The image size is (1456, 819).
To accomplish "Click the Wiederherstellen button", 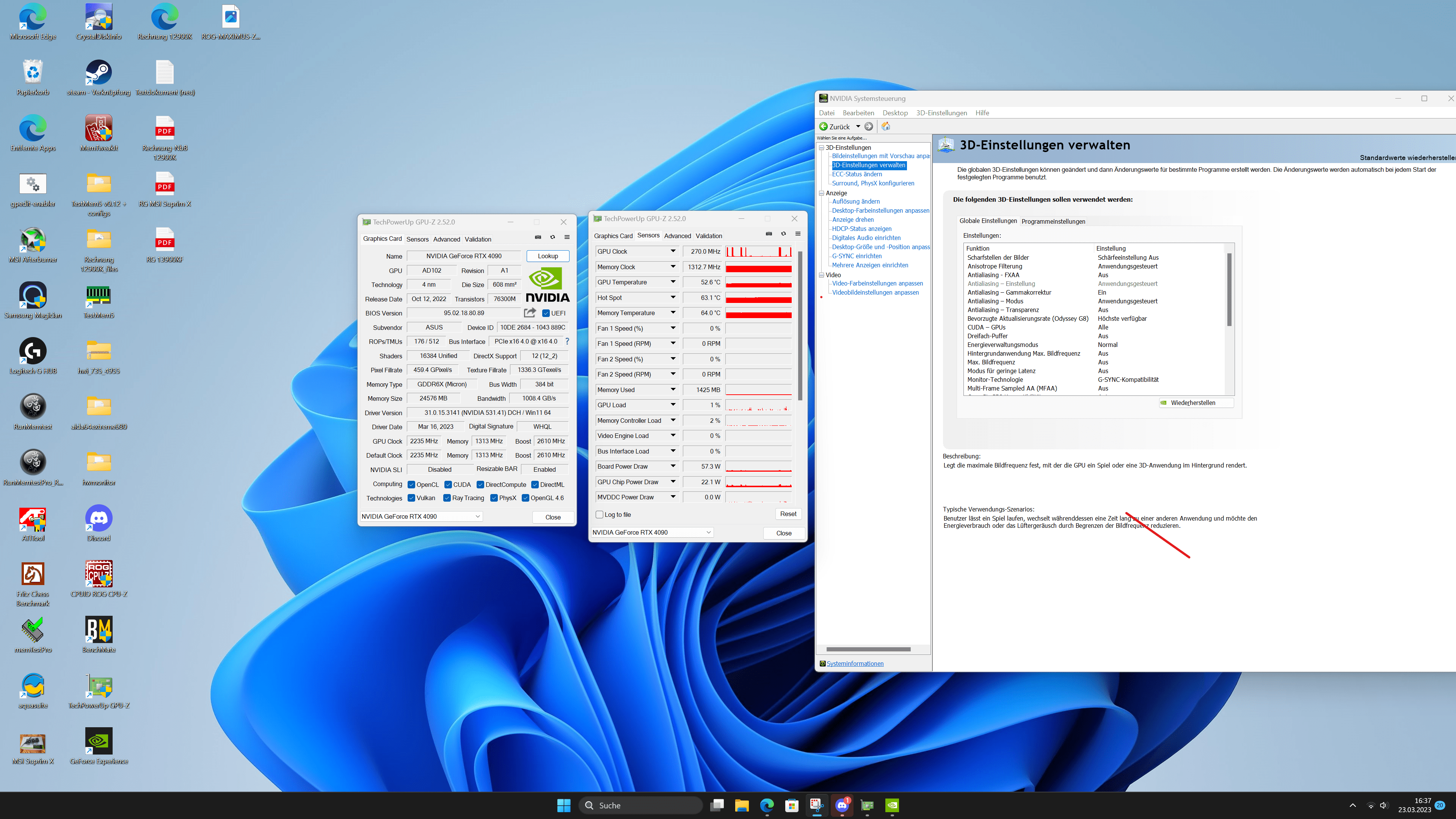I will pyautogui.click(x=1196, y=403).
